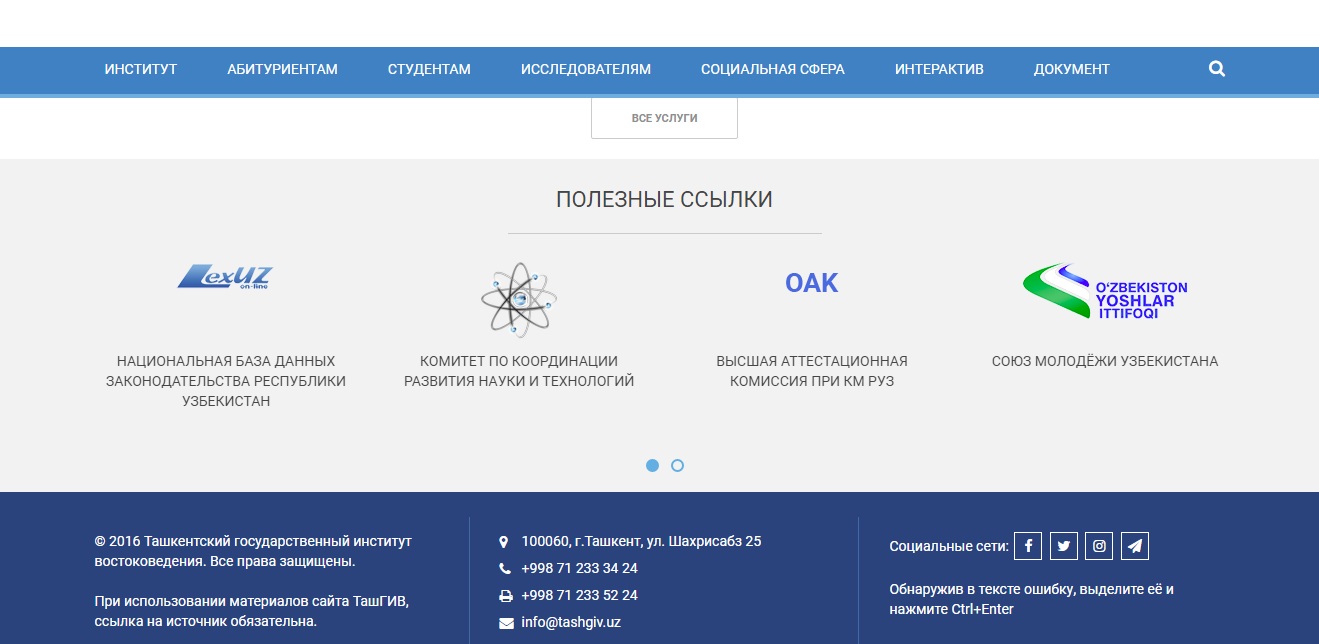Viewport: 1319px width, 644px height.
Task: Click the LexUZ on-line logo
Action: (x=225, y=277)
